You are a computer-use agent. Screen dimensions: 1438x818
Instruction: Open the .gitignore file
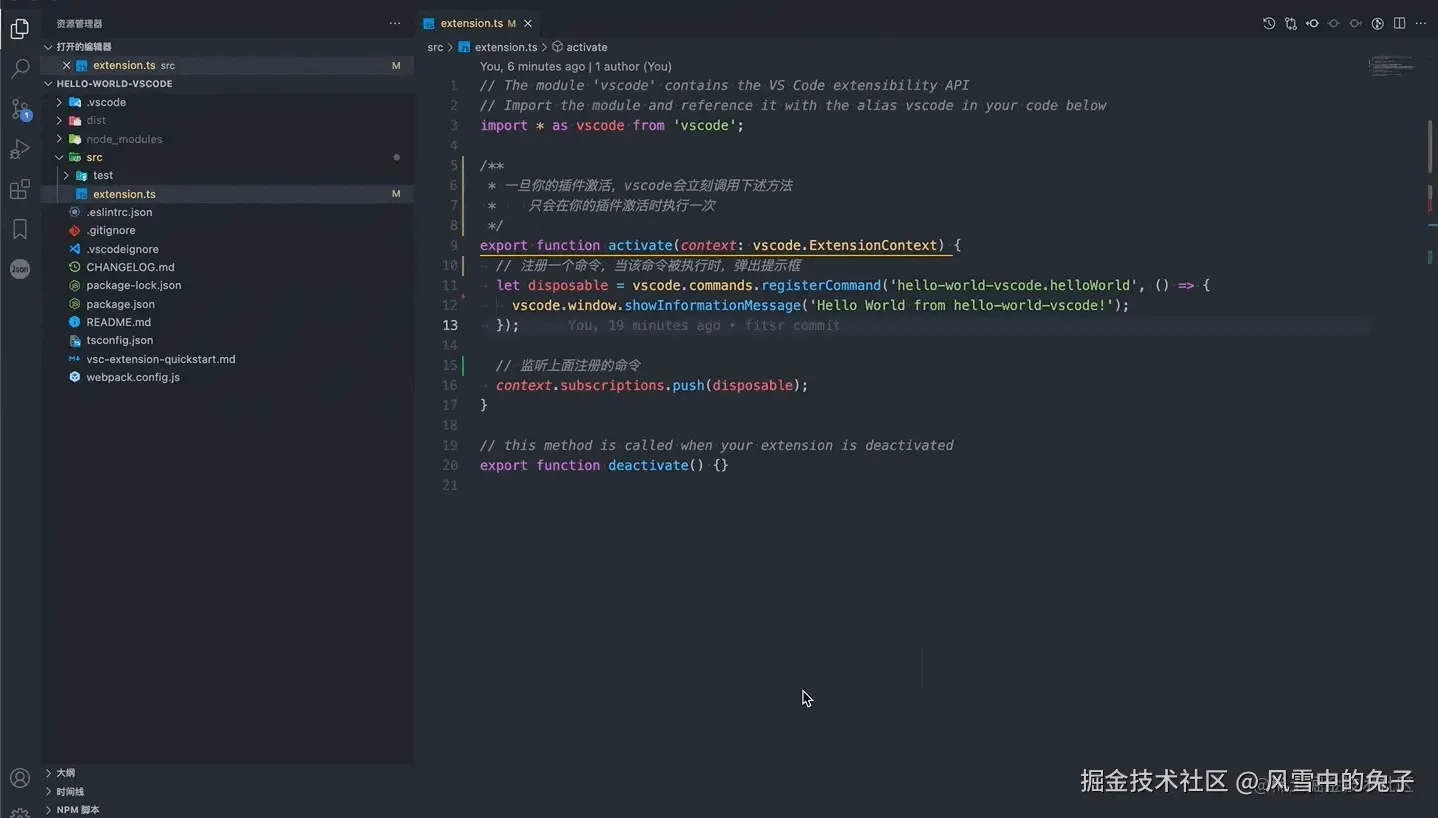(x=226, y=230)
